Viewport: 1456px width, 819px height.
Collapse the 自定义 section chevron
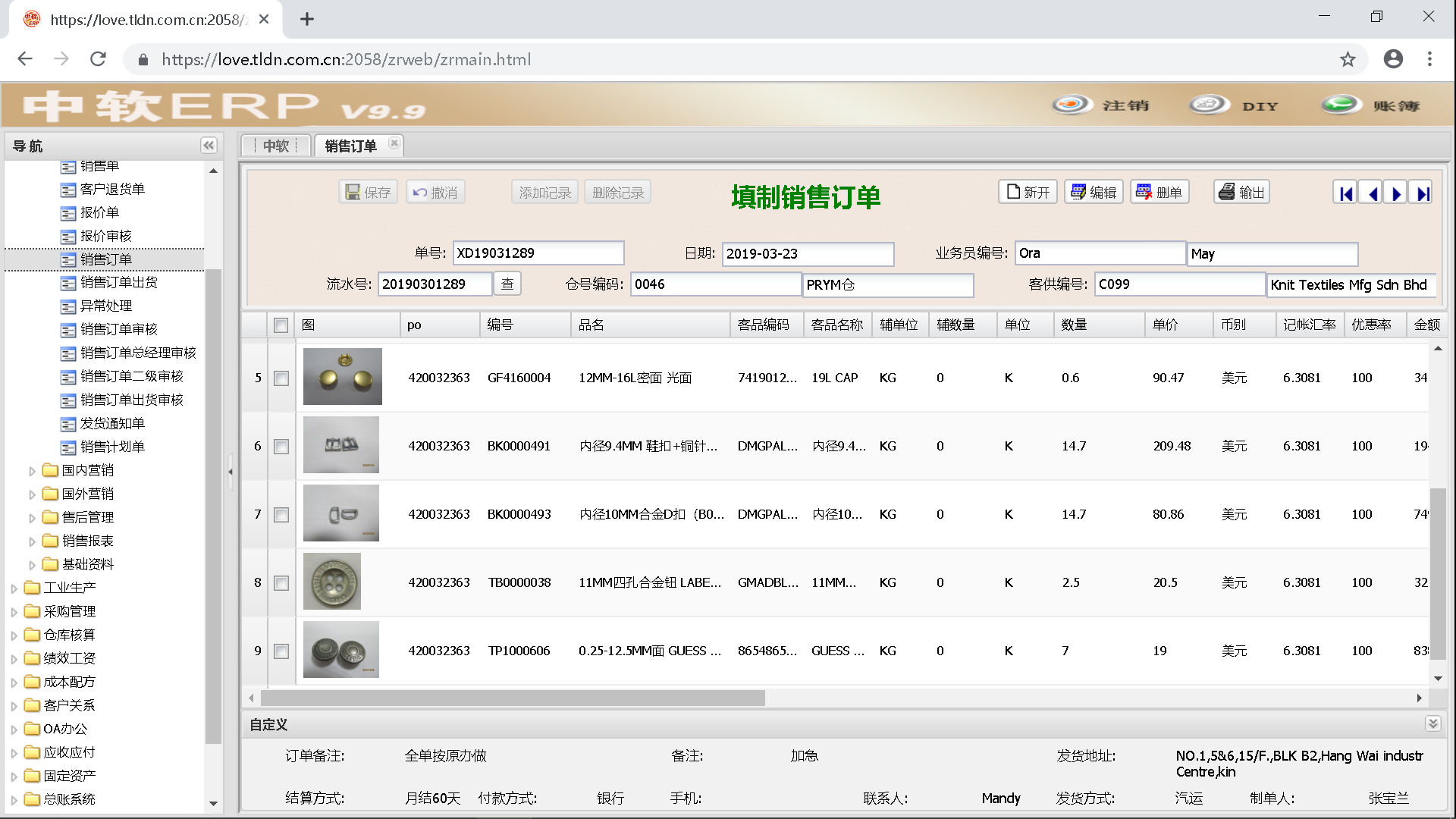[x=1432, y=723]
